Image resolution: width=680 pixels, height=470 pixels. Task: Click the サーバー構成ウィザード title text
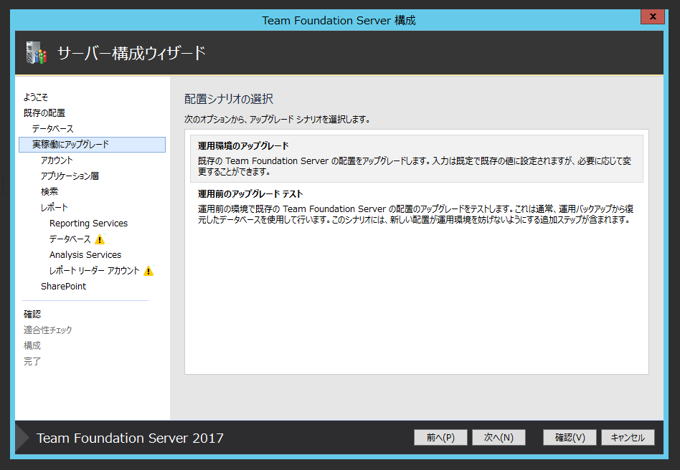131,53
